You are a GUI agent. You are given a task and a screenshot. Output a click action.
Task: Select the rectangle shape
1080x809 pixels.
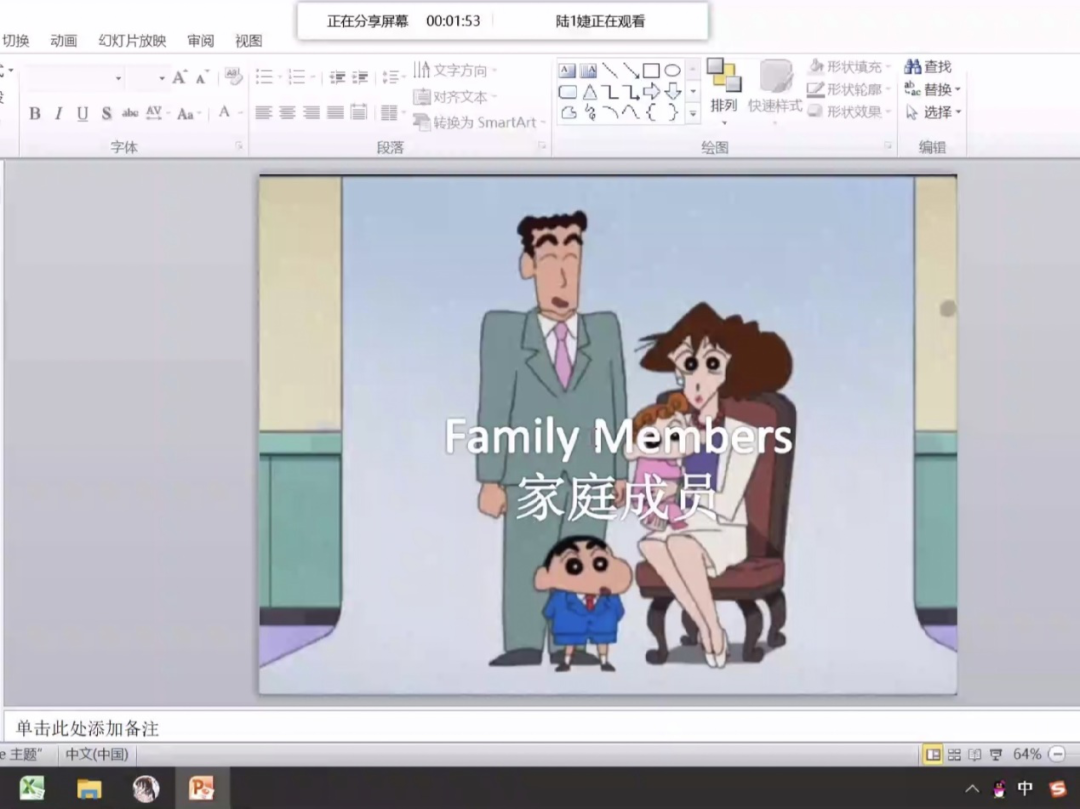click(651, 70)
